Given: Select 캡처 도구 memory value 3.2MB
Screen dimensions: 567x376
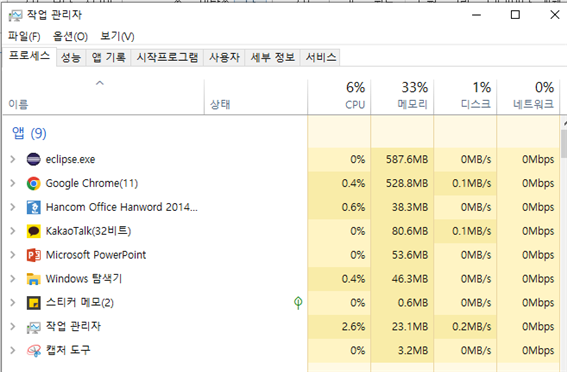Looking at the screenshot, I should tap(413, 350).
